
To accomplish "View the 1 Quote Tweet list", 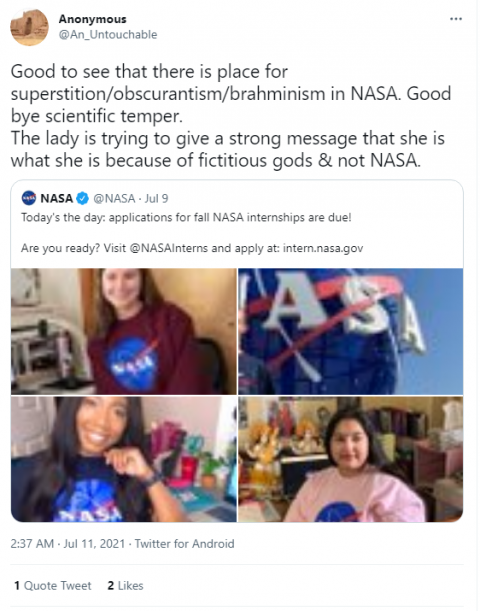I will click(53, 586).
